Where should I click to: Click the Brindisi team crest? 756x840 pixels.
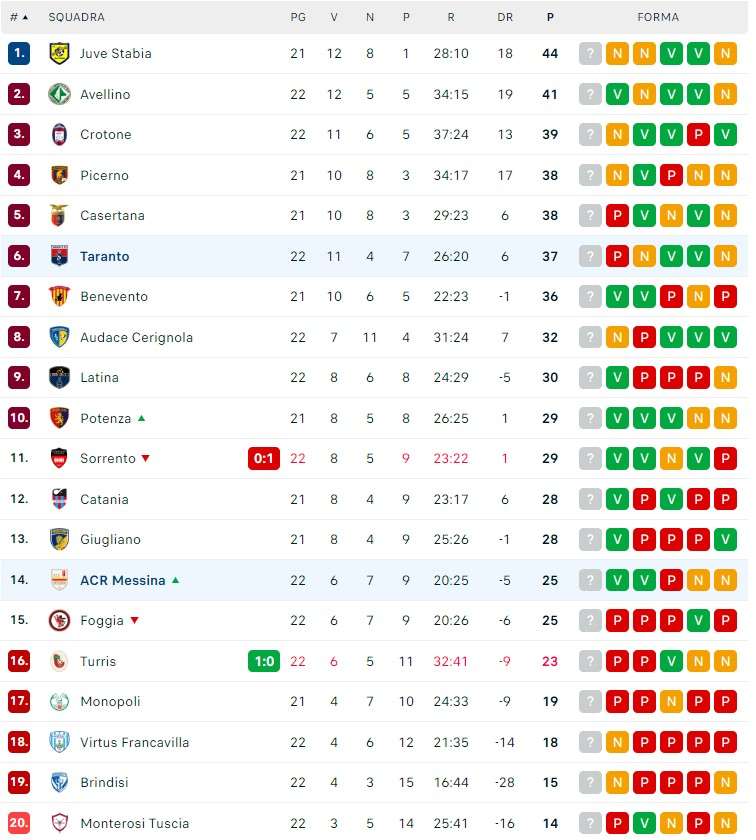click(59, 783)
